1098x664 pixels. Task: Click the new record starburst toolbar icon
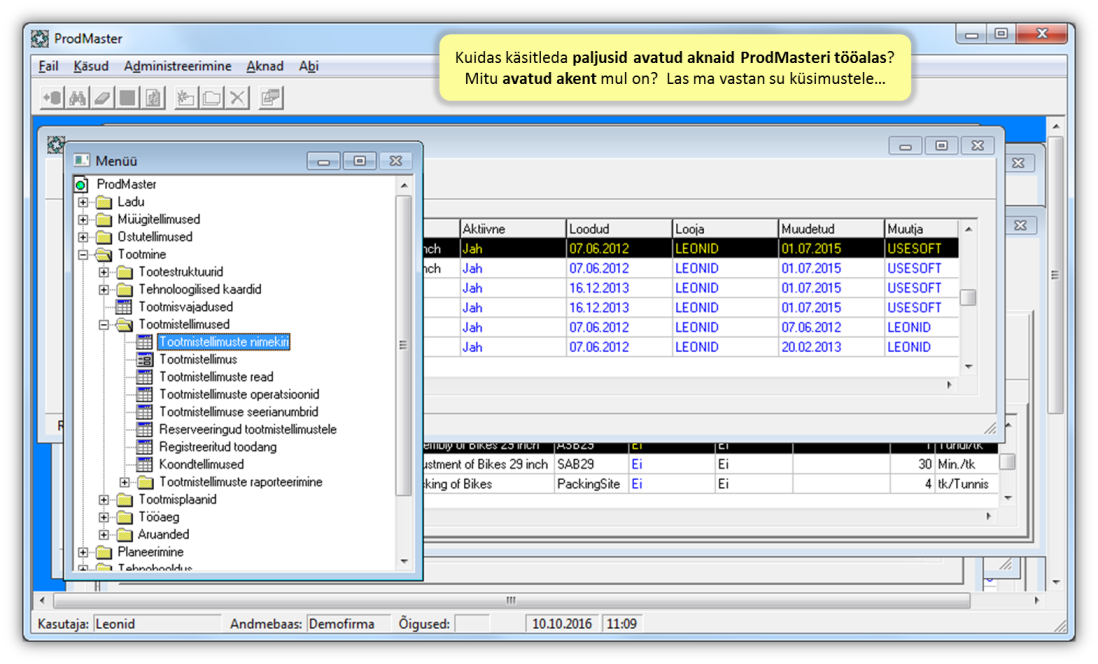[x=186, y=98]
